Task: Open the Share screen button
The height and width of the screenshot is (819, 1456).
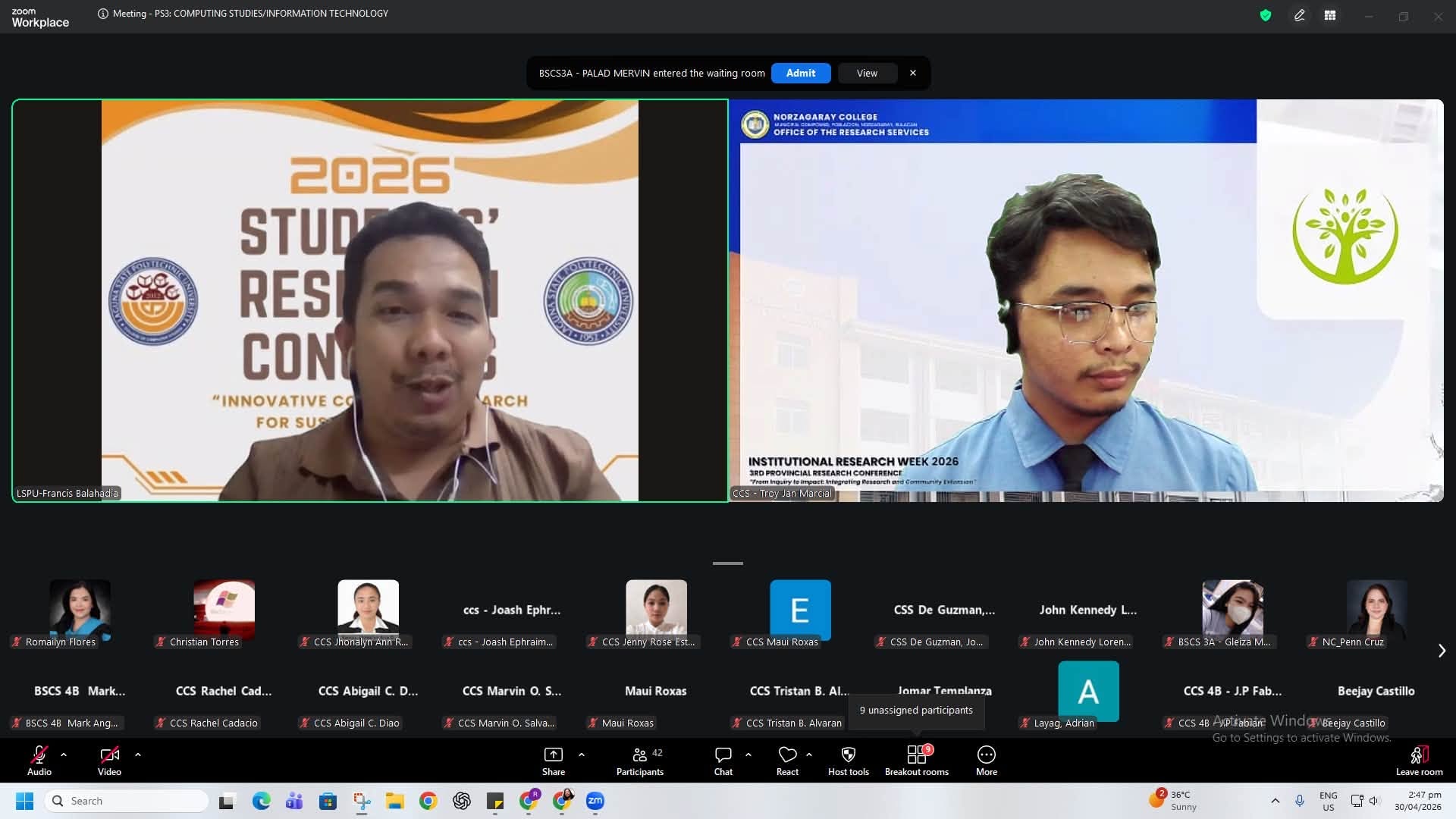Action: point(554,761)
